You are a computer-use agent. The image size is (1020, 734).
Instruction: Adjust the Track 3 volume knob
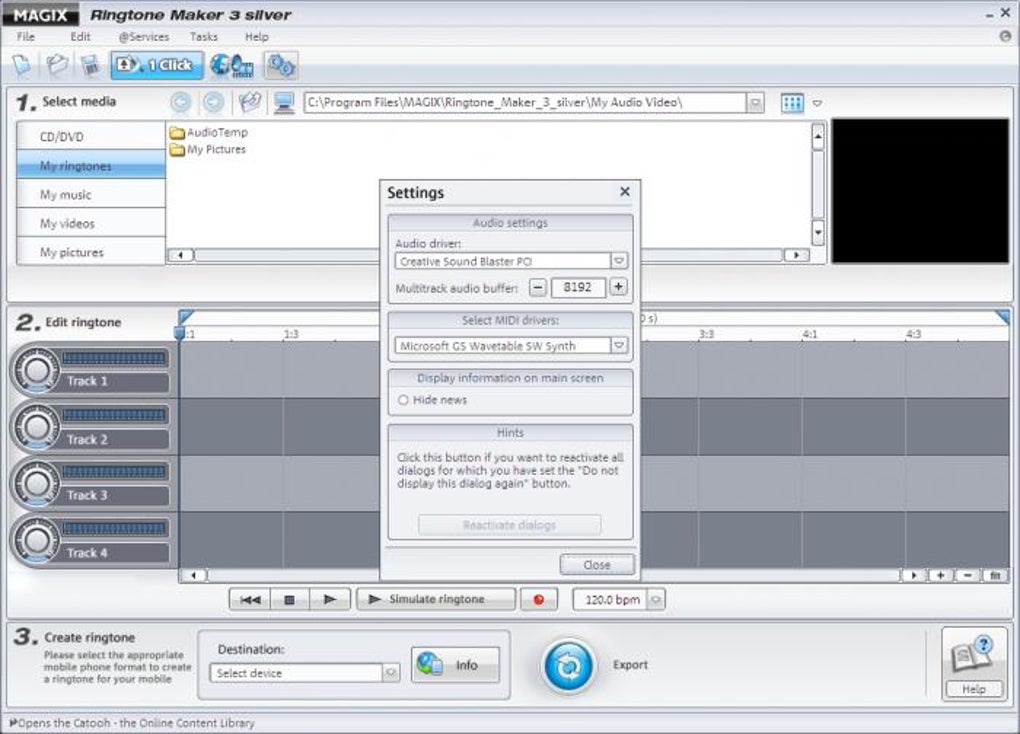pyautogui.click(x=36, y=483)
